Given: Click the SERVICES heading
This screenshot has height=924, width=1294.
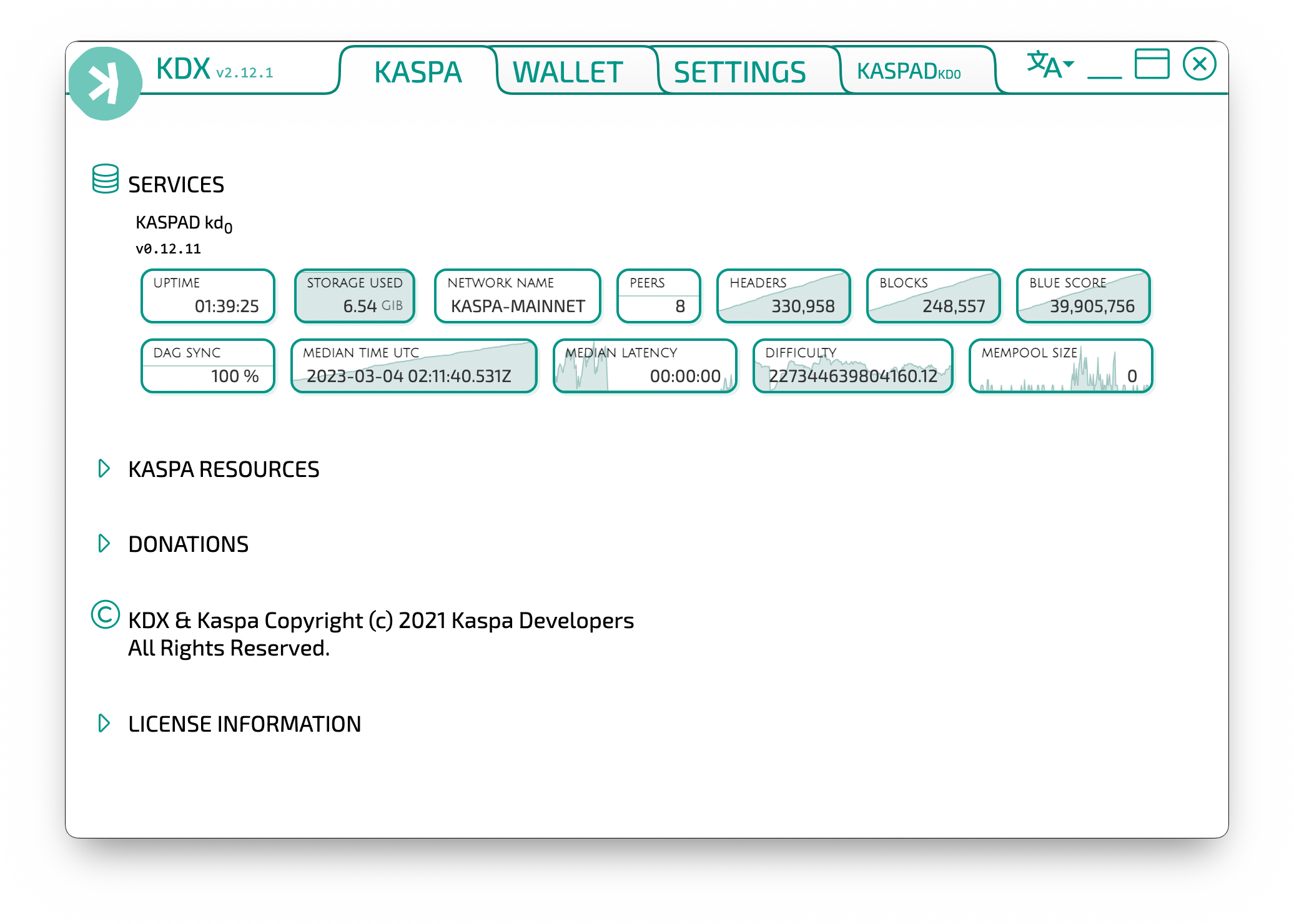Looking at the screenshot, I should click(176, 185).
